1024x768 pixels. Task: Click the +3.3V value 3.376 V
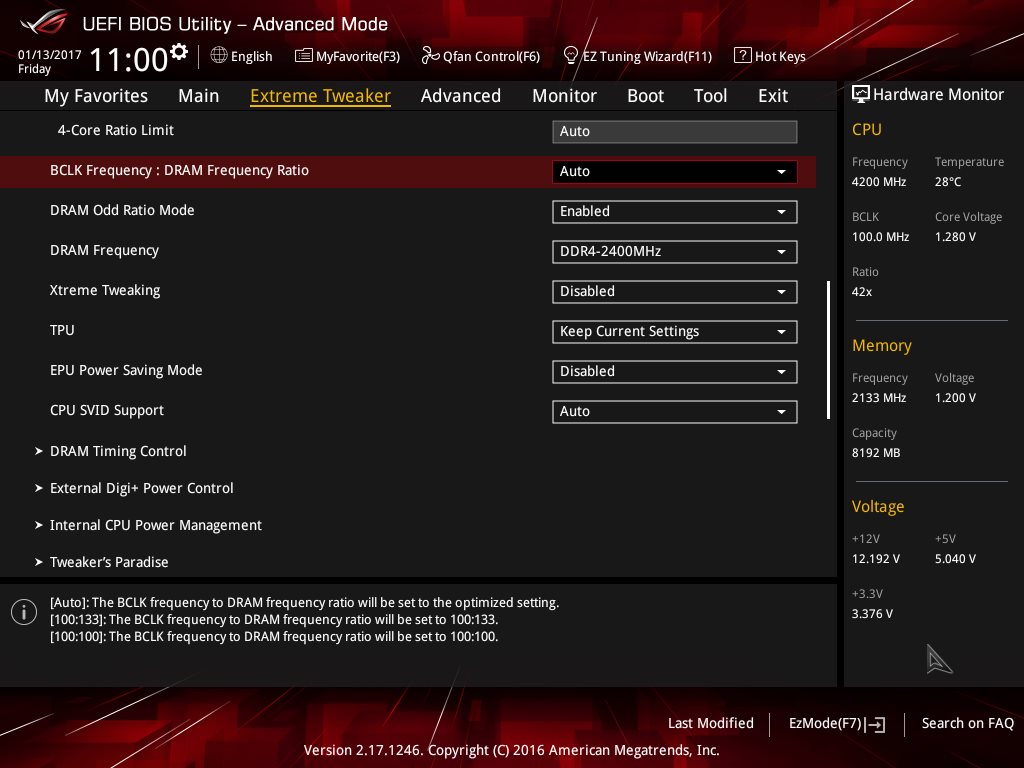coord(872,614)
